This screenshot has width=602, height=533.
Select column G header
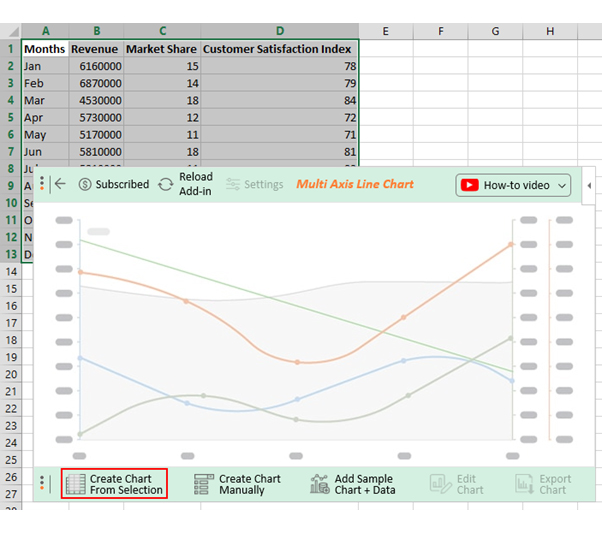[x=495, y=31]
